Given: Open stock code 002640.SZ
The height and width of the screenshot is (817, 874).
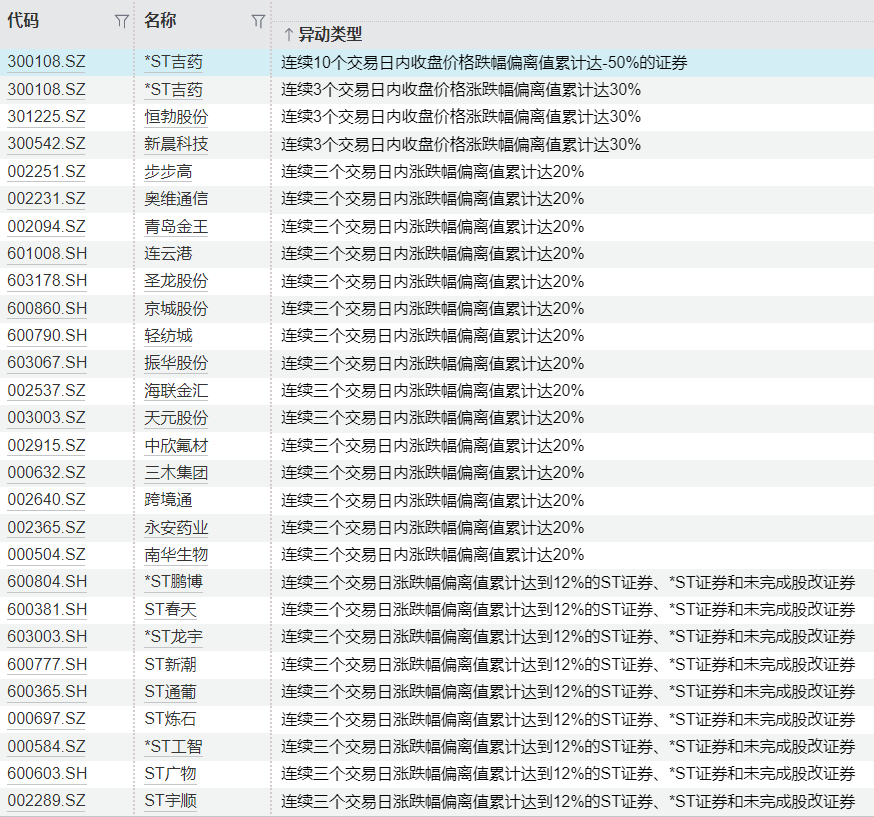Looking at the screenshot, I should click(46, 499).
